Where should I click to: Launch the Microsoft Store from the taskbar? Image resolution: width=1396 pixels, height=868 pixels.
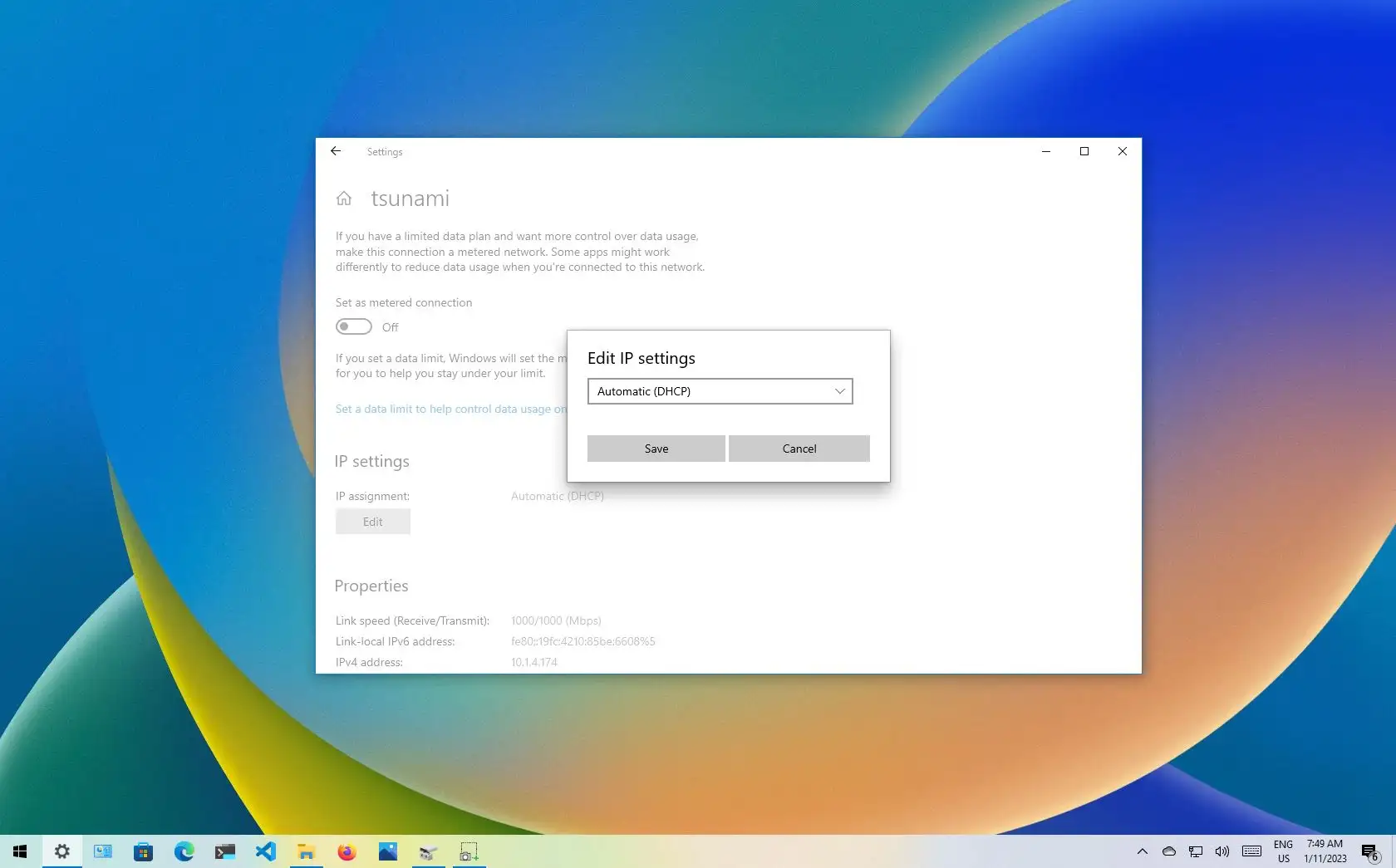pyautogui.click(x=143, y=851)
